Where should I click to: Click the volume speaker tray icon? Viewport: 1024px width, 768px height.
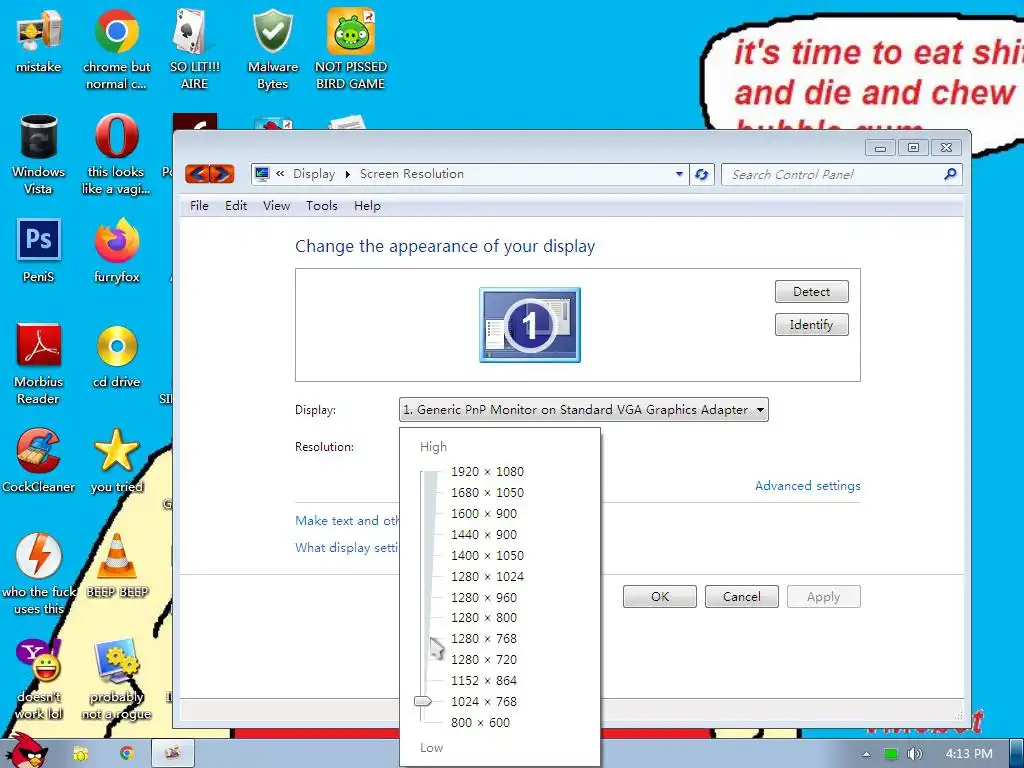pos(914,754)
